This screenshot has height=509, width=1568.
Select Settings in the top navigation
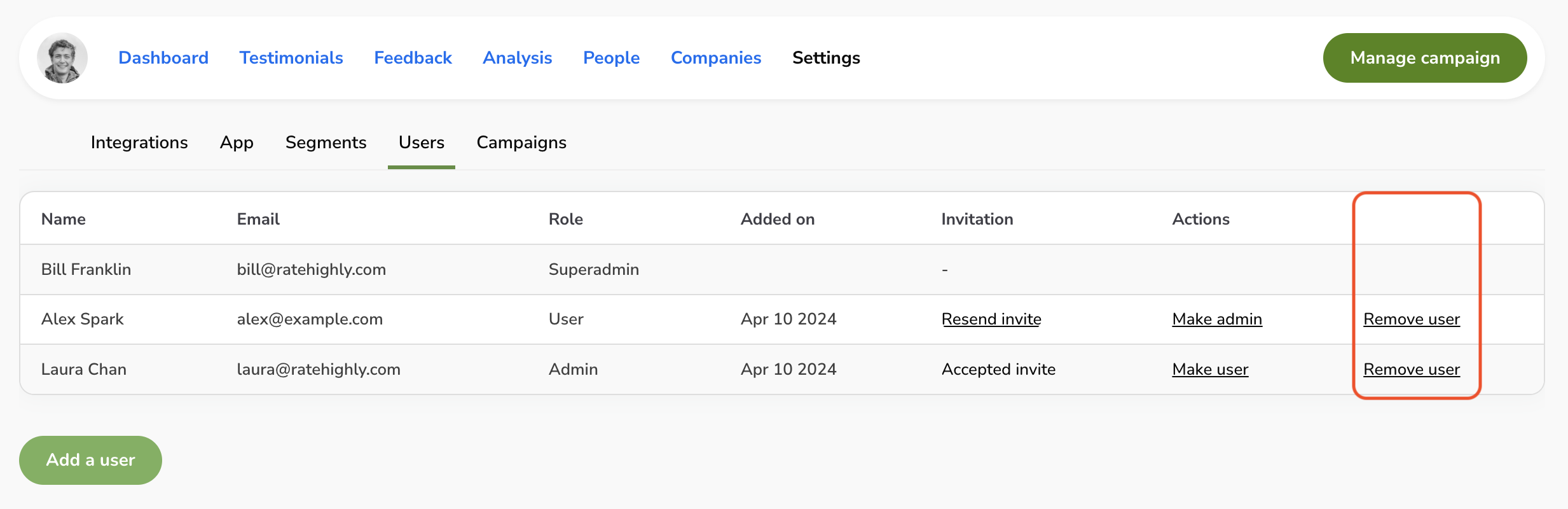coord(826,58)
